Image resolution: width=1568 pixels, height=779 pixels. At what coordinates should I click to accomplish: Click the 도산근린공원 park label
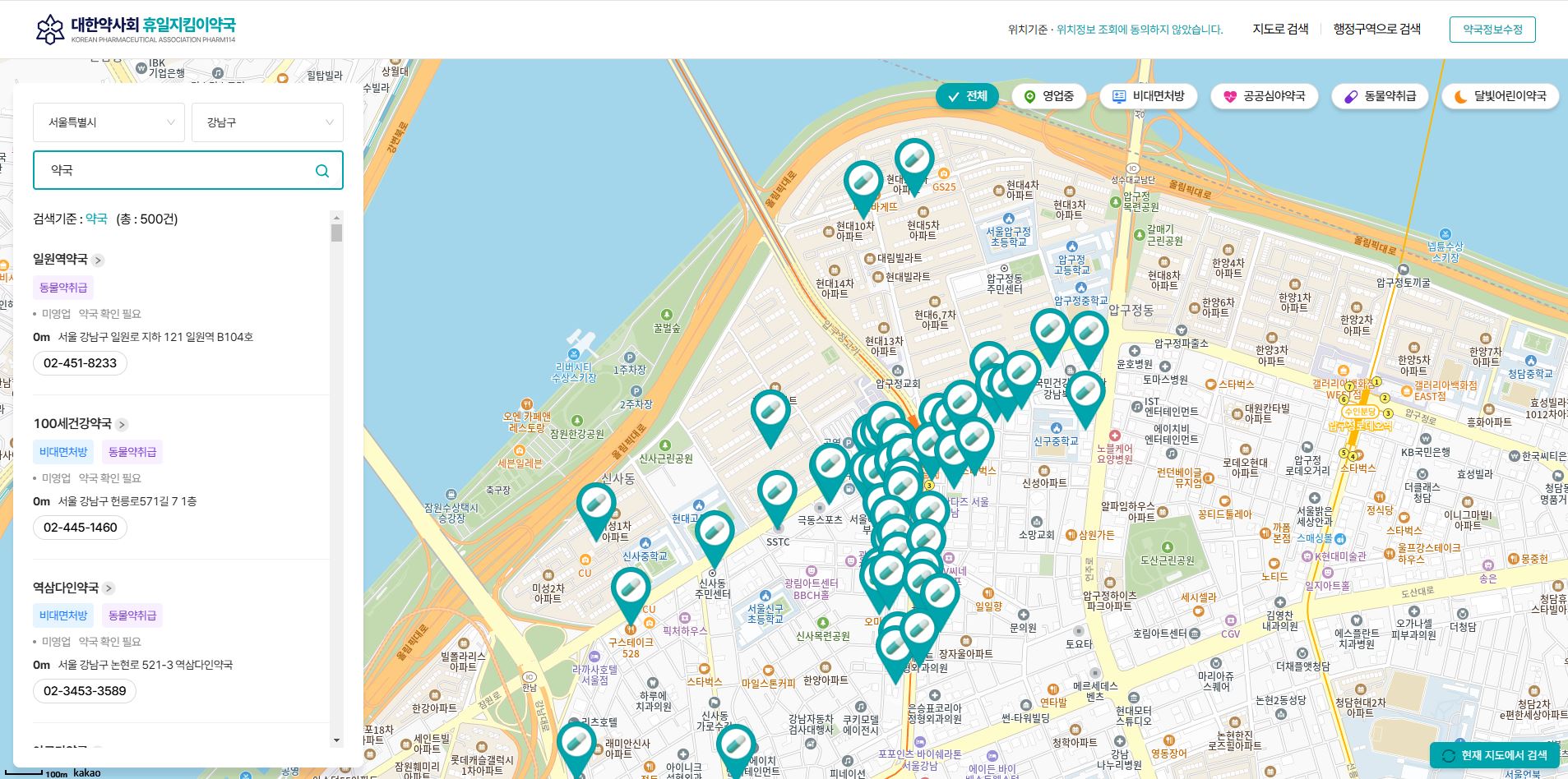pyautogui.click(x=1168, y=560)
